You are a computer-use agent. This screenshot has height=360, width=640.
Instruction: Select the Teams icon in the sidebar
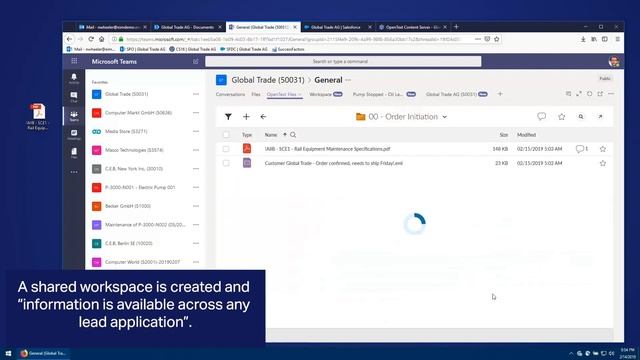[74, 116]
